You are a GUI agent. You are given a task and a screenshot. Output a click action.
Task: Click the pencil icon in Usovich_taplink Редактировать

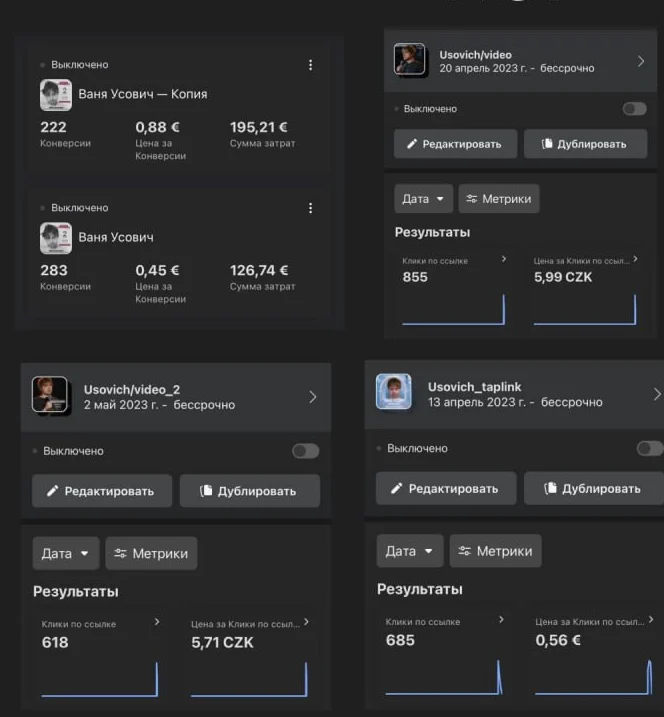pos(396,488)
